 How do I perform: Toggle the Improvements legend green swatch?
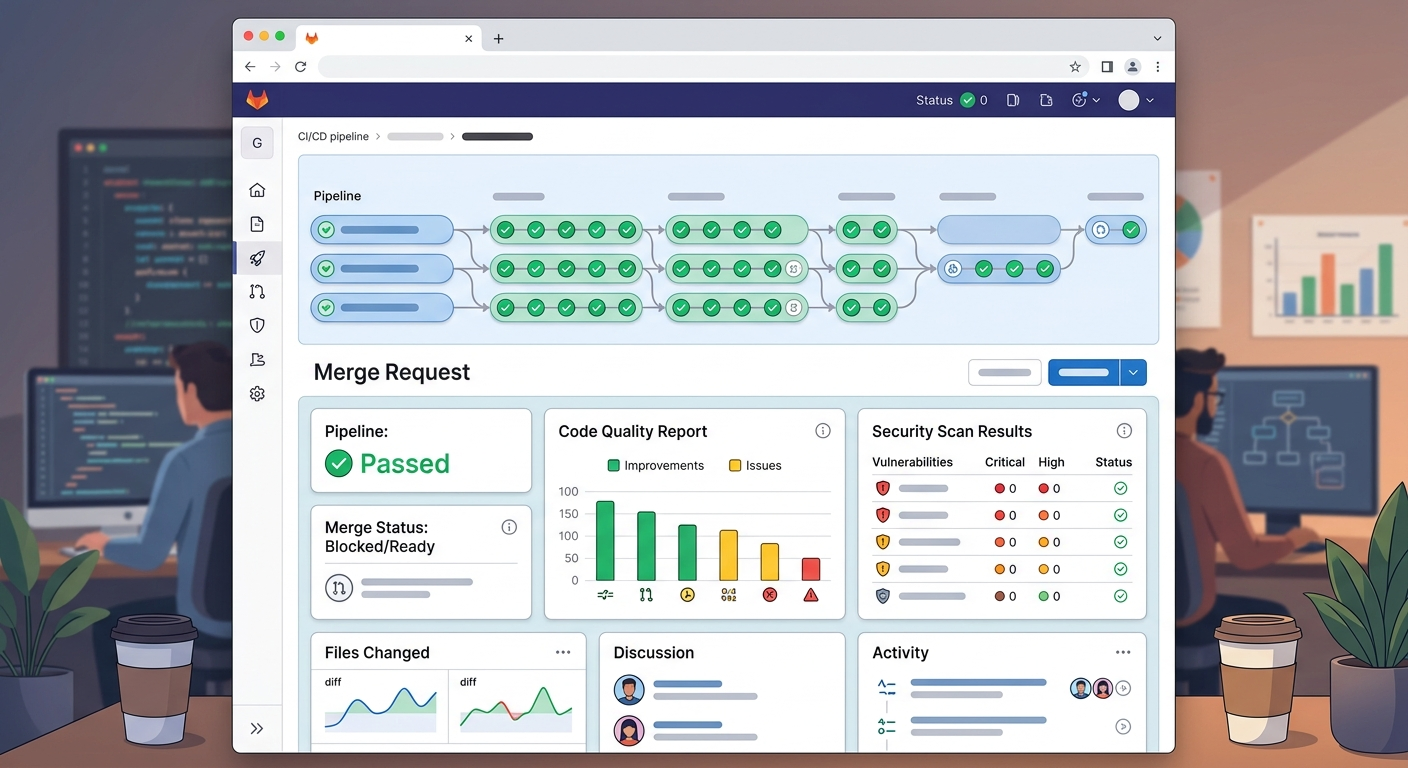[x=614, y=465]
